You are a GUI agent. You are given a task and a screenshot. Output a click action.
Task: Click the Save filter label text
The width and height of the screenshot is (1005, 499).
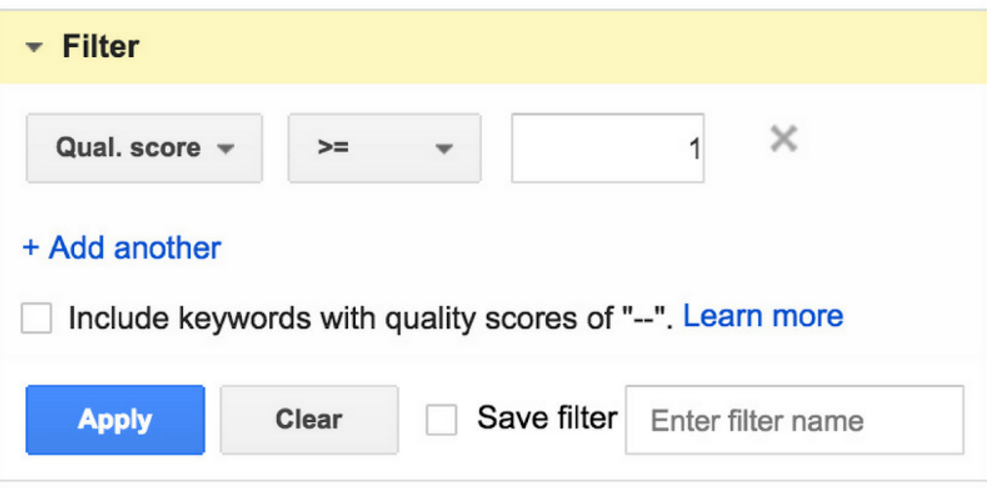(x=547, y=418)
